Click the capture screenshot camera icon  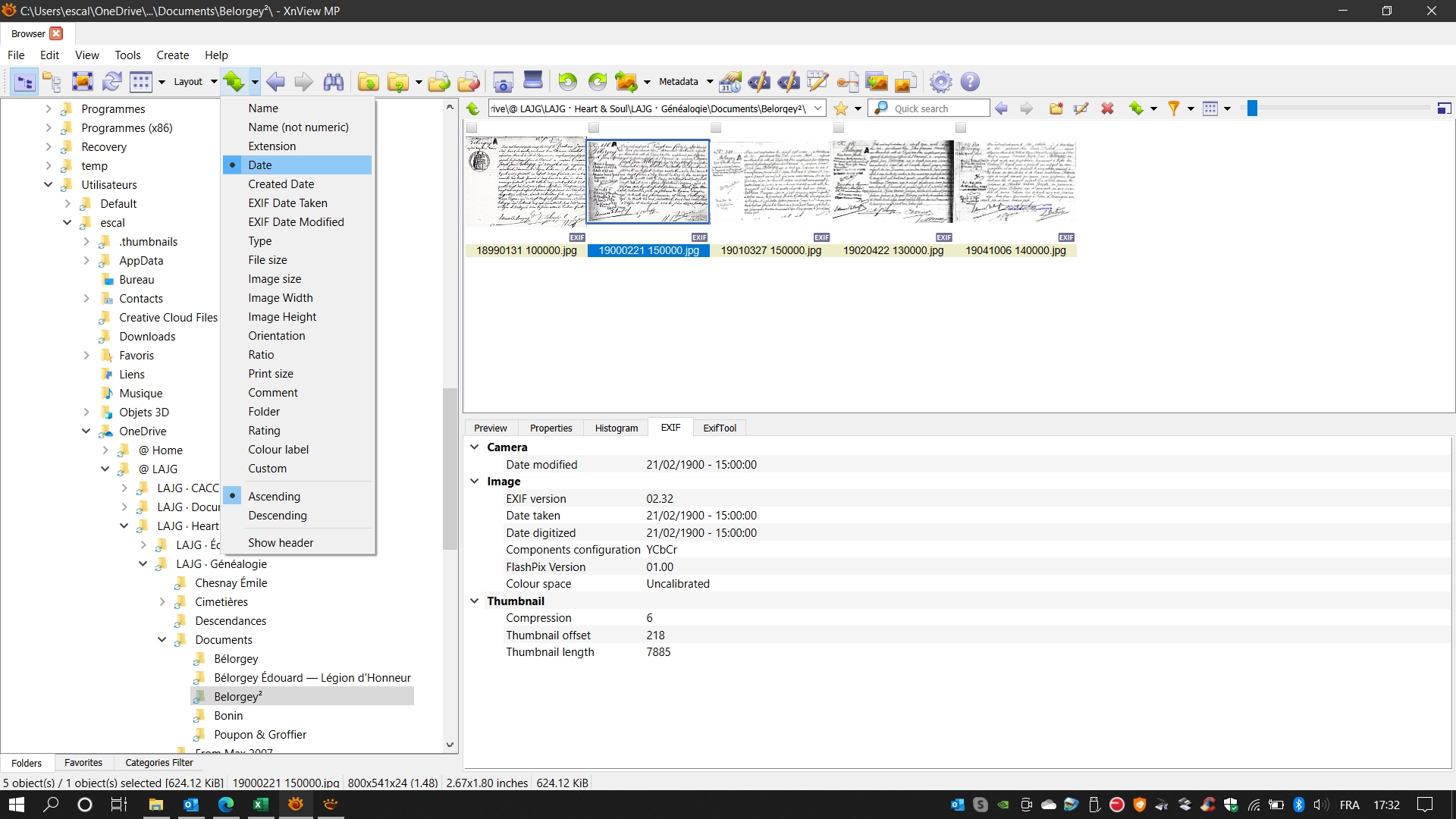click(503, 82)
